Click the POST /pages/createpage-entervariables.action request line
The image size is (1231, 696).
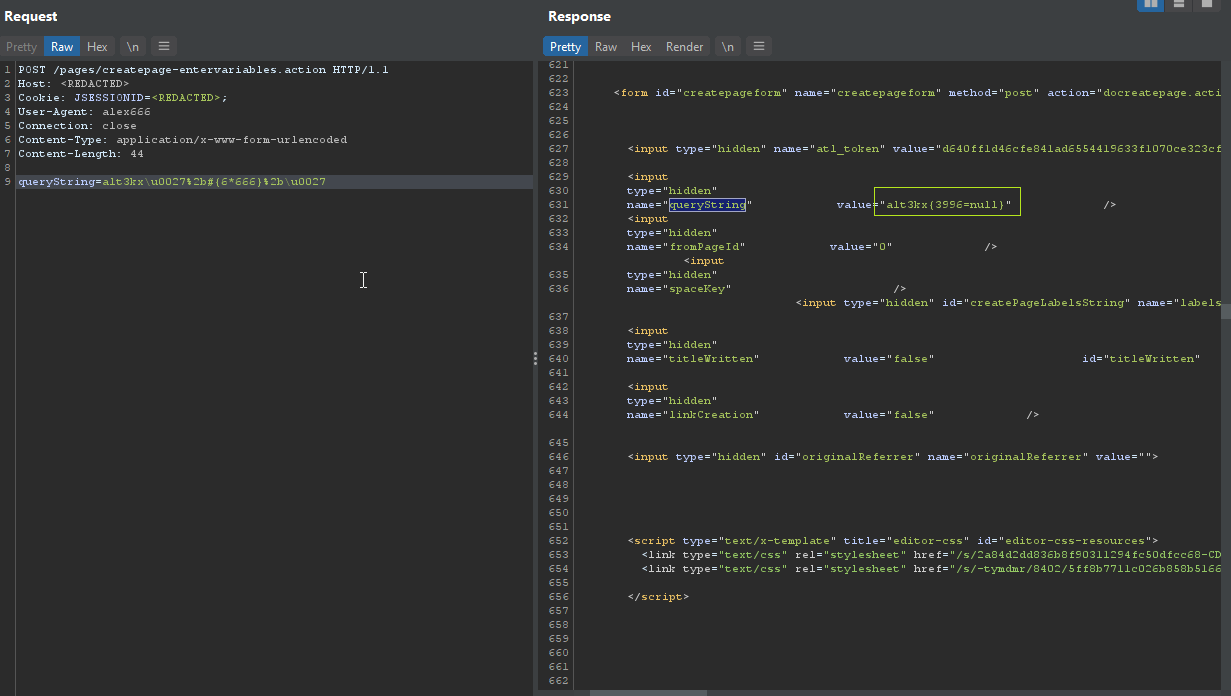[203, 70]
